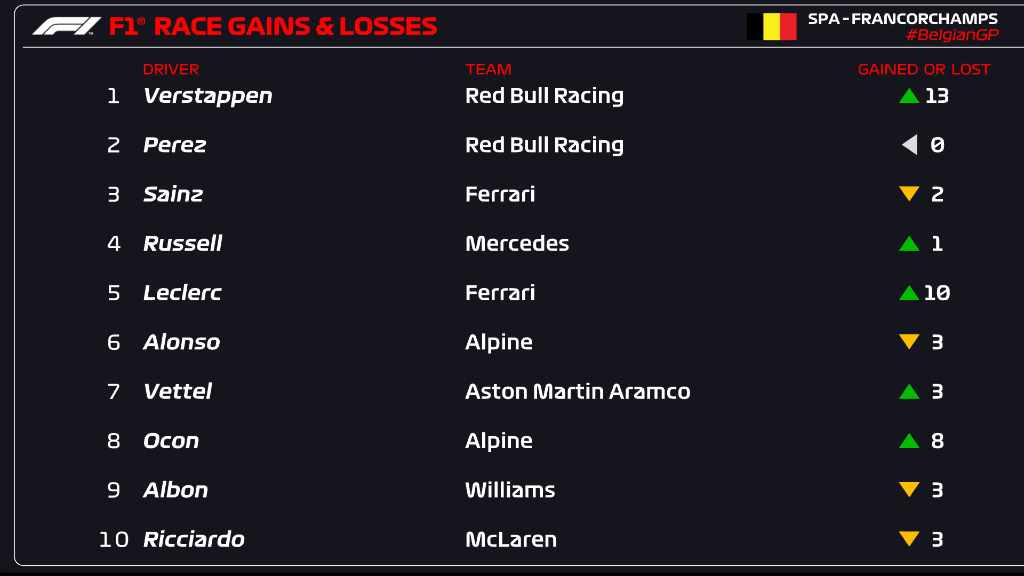Click the orange down arrow for Alonso

pos(908,341)
